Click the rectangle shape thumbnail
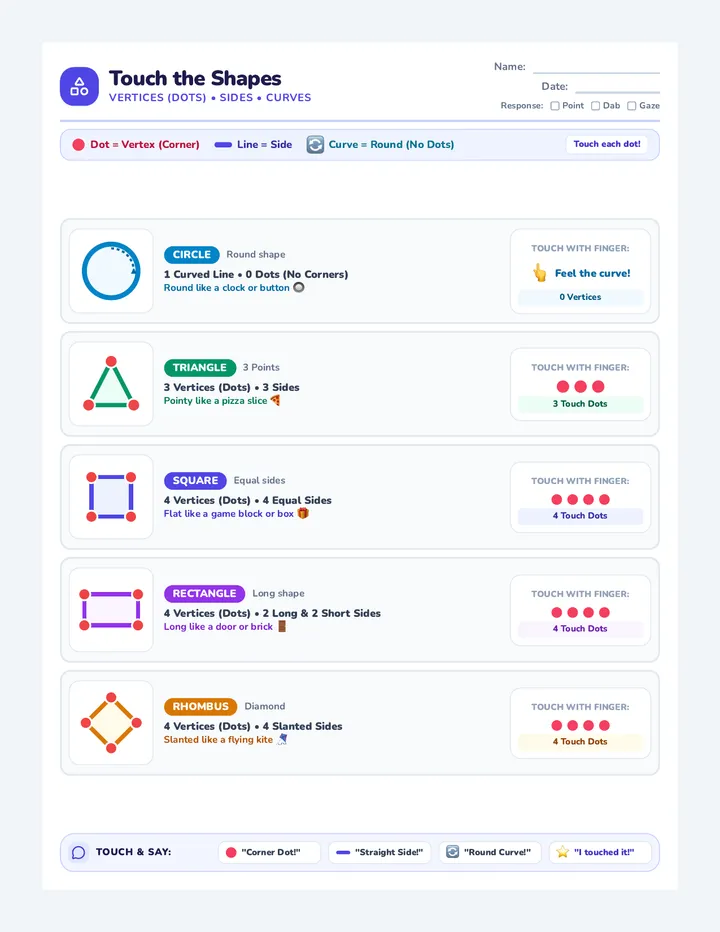This screenshot has width=720, height=932. coord(111,610)
